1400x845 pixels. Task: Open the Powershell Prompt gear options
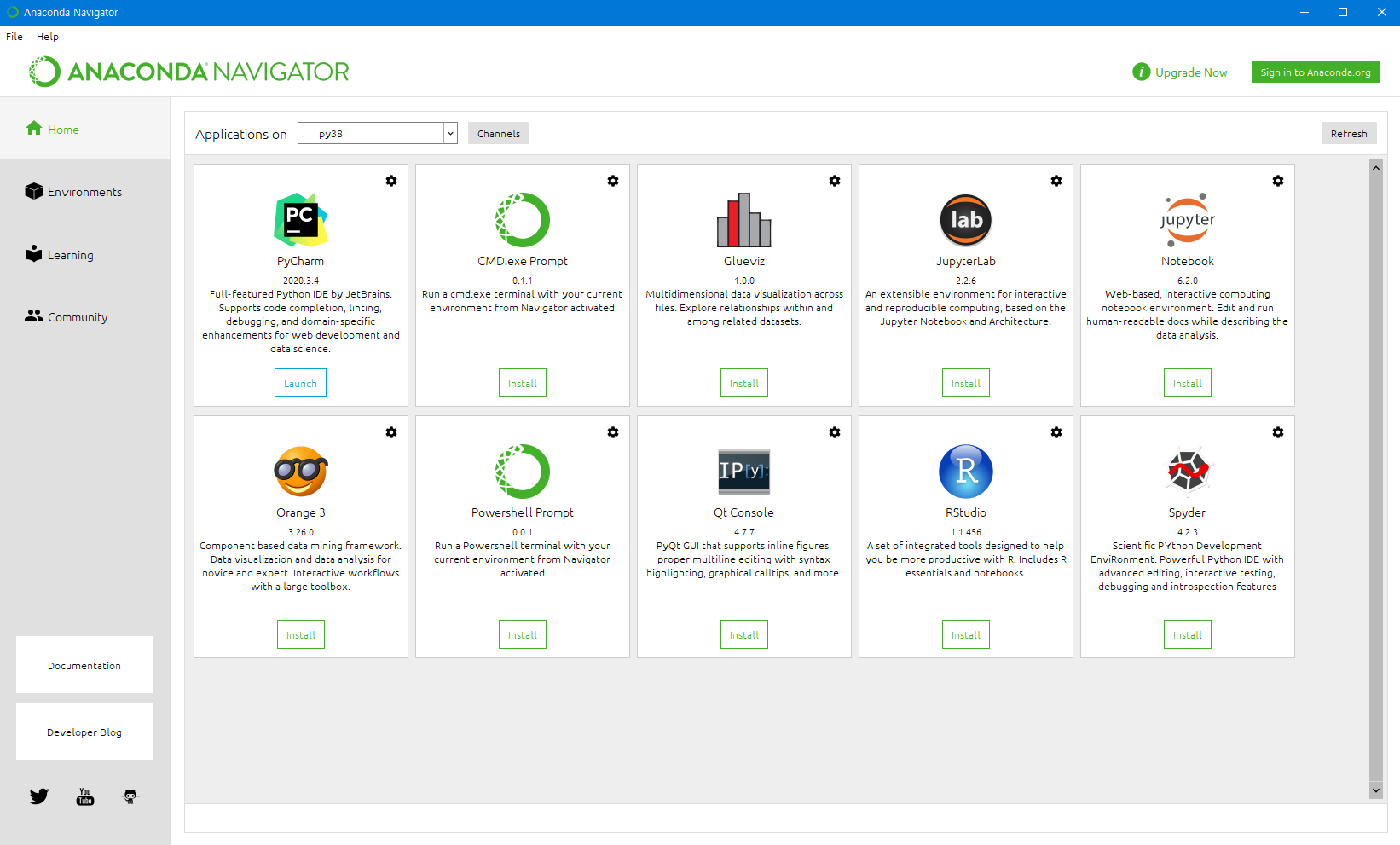point(613,432)
